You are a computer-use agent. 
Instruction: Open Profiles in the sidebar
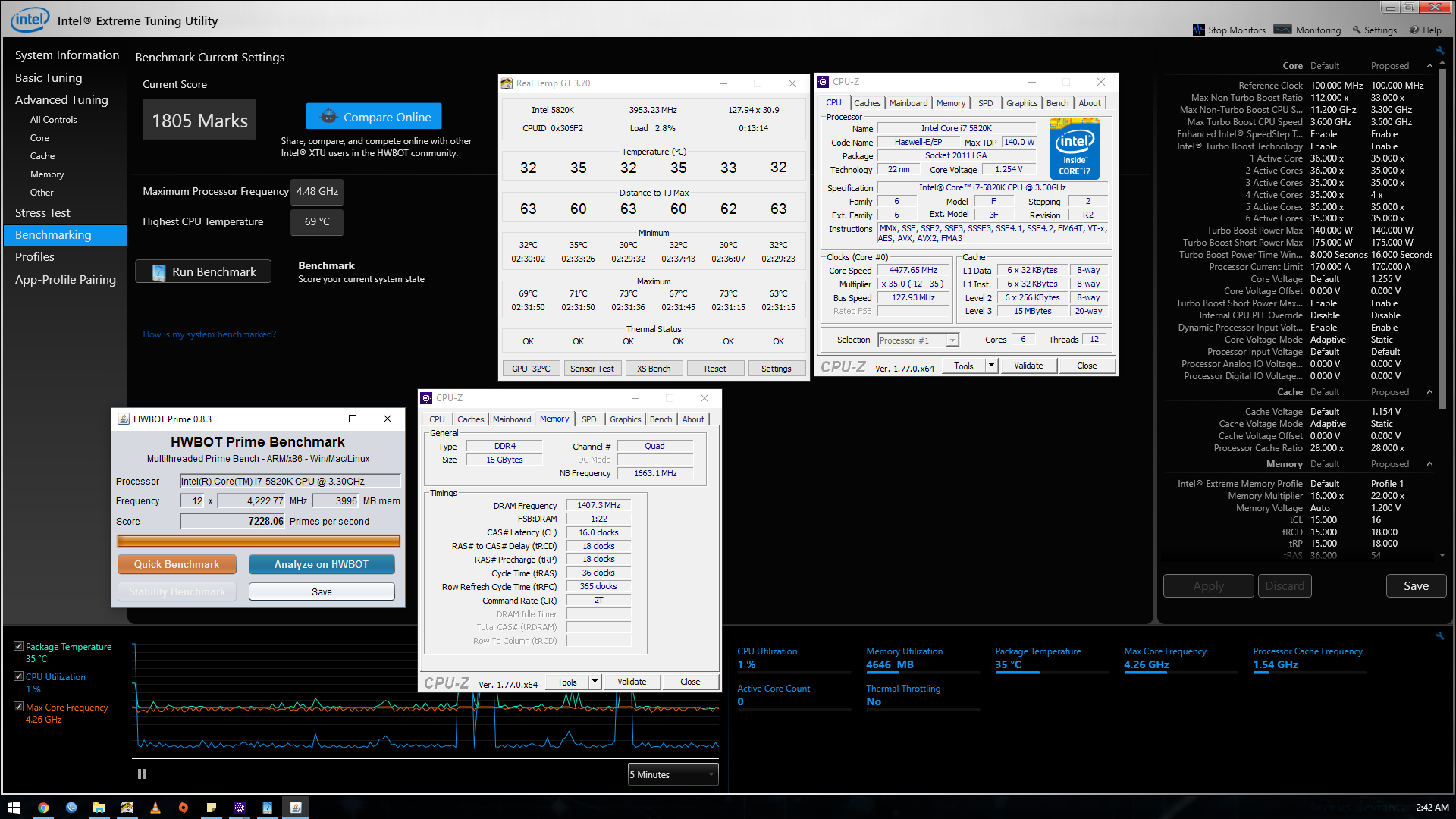pos(35,257)
